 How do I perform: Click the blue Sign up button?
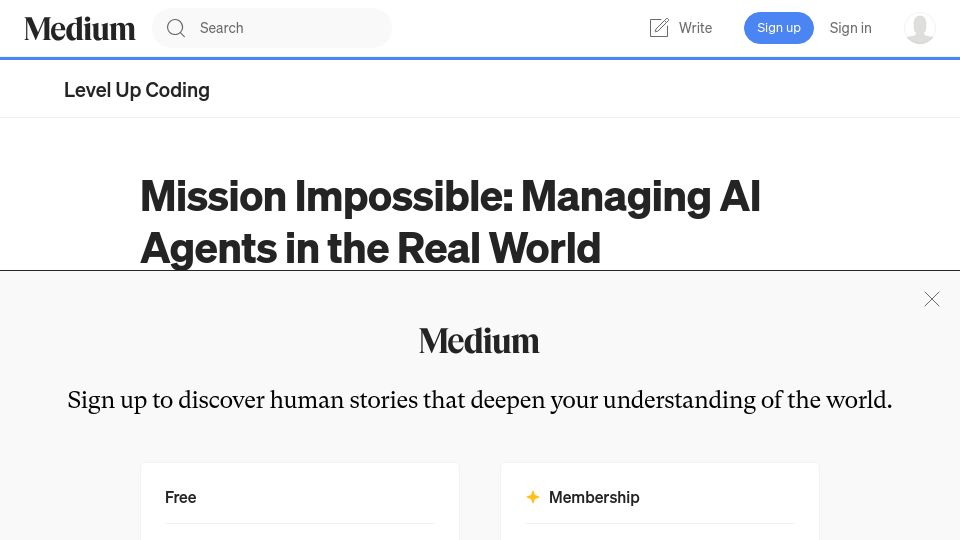coord(779,28)
